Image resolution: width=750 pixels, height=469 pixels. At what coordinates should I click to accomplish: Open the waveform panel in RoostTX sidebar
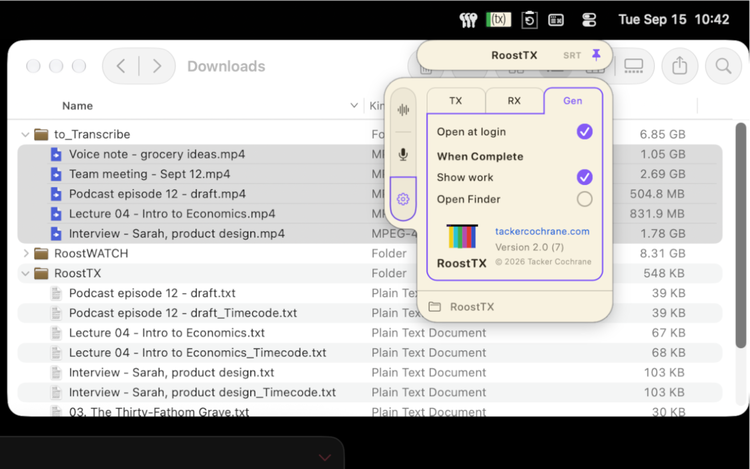[x=403, y=110]
